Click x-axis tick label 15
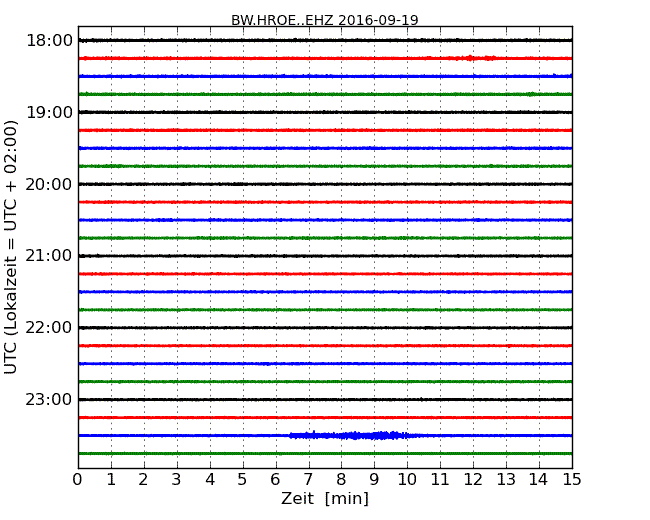Image resolution: width=650 pixels, height=520 pixels. click(x=572, y=480)
